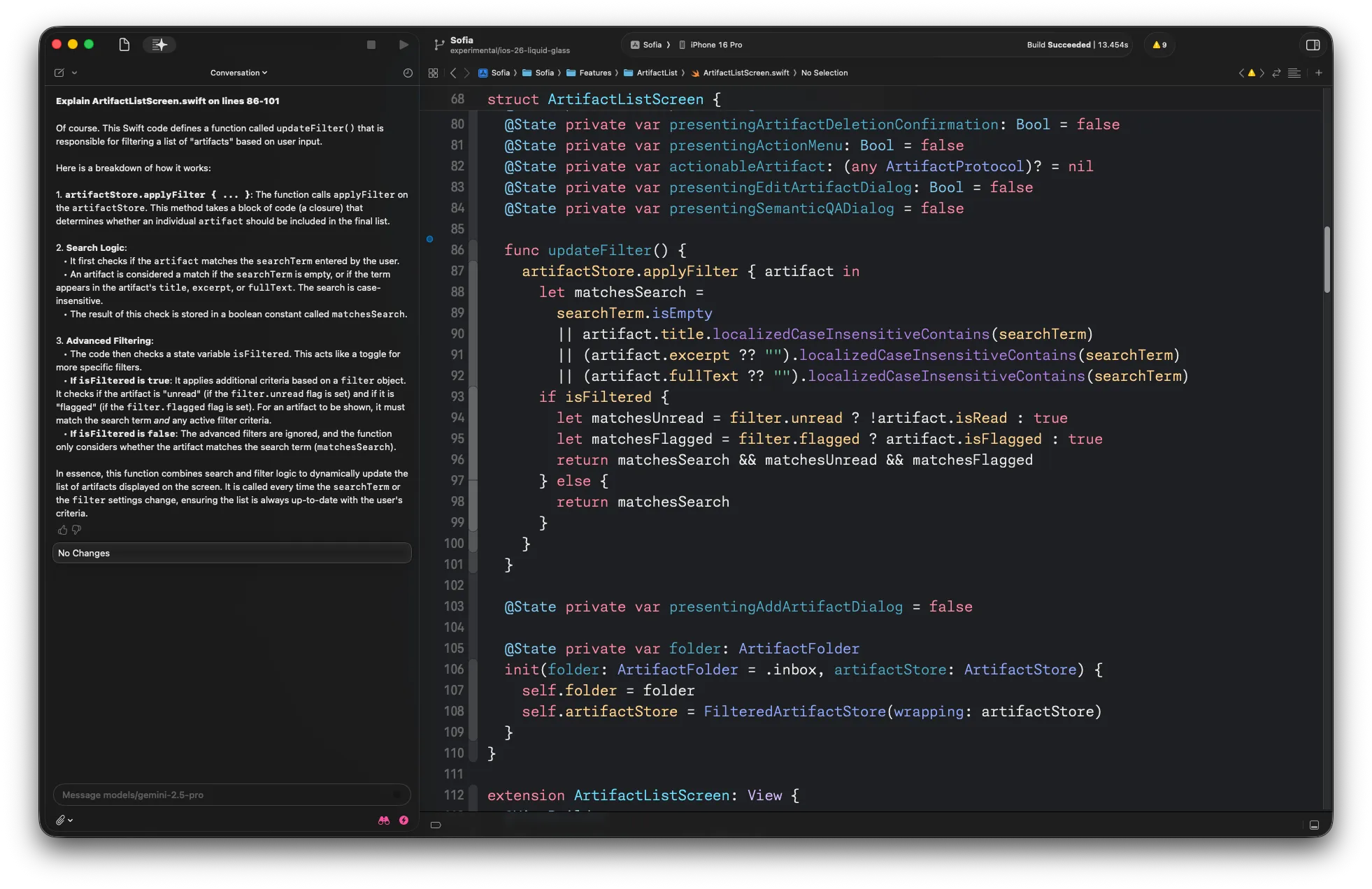Screen dimensions: 1372x889
Task: Open conversation history clock icon
Action: pyautogui.click(x=408, y=73)
